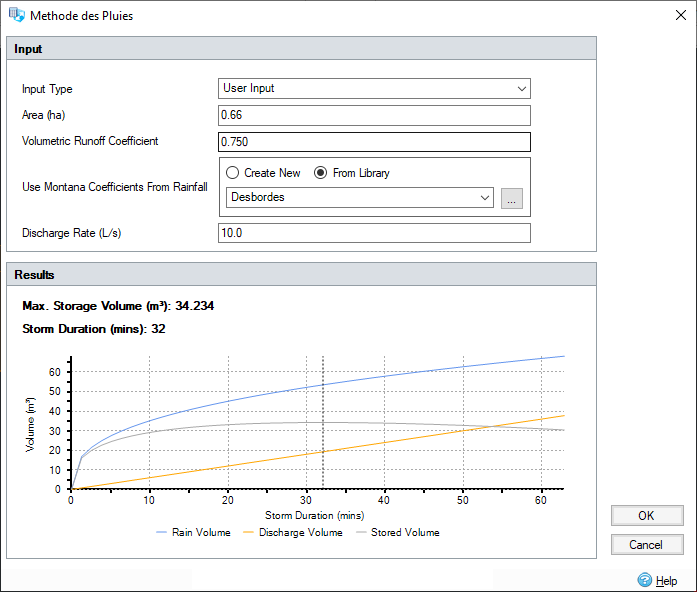Image resolution: width=697 pixels, height=592 pixels.
Task: Click the Discharge Volume legend entry
Action: point(293,532)
